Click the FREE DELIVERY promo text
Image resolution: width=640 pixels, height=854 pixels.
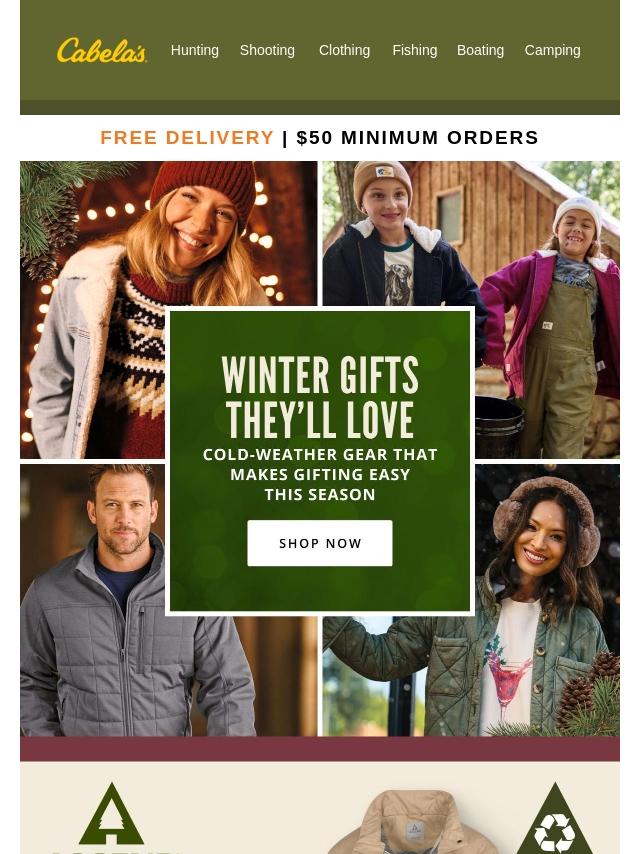point(187,137)
